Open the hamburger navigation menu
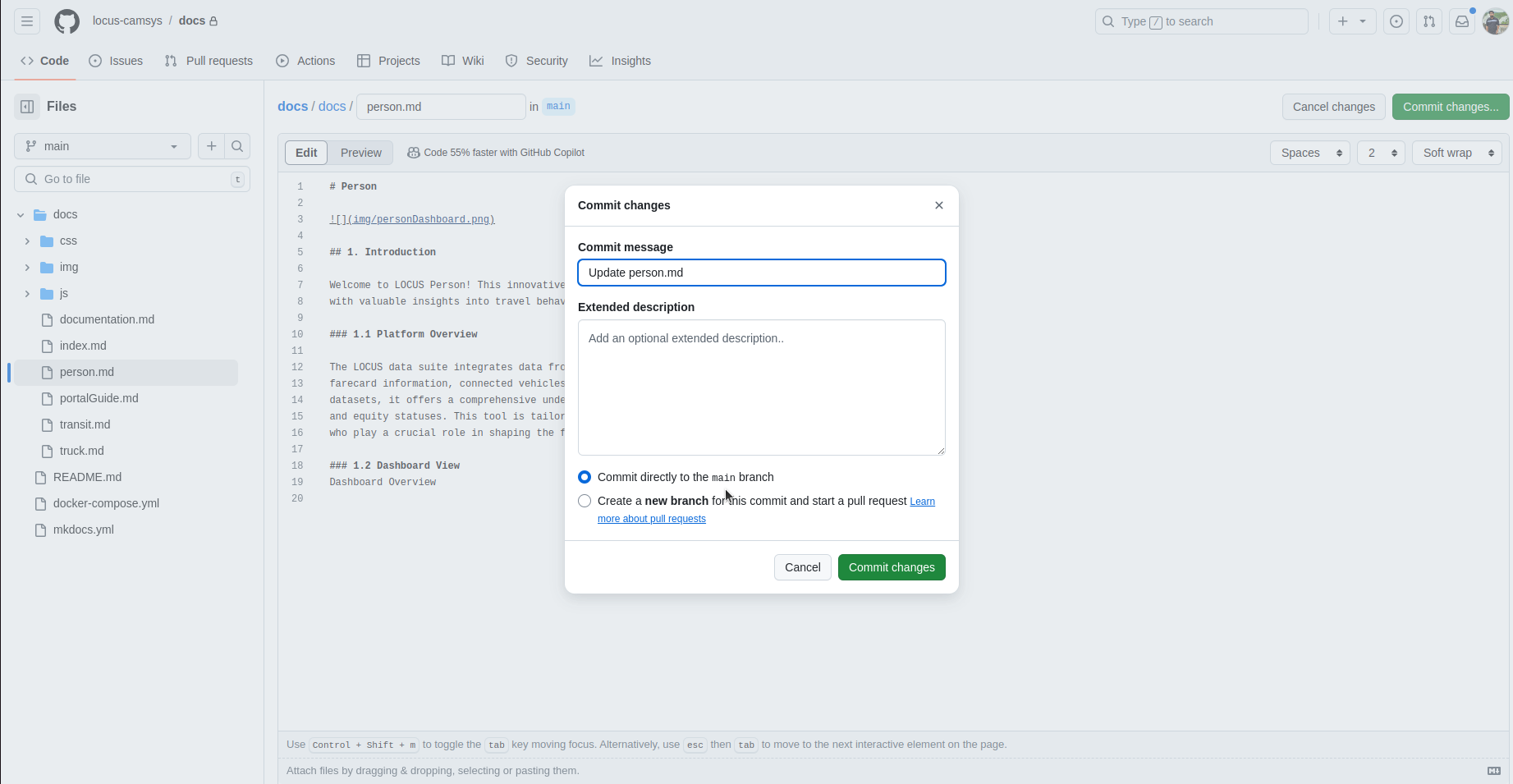This screenshot has height=784, width=1513. [x=27, y=21]
